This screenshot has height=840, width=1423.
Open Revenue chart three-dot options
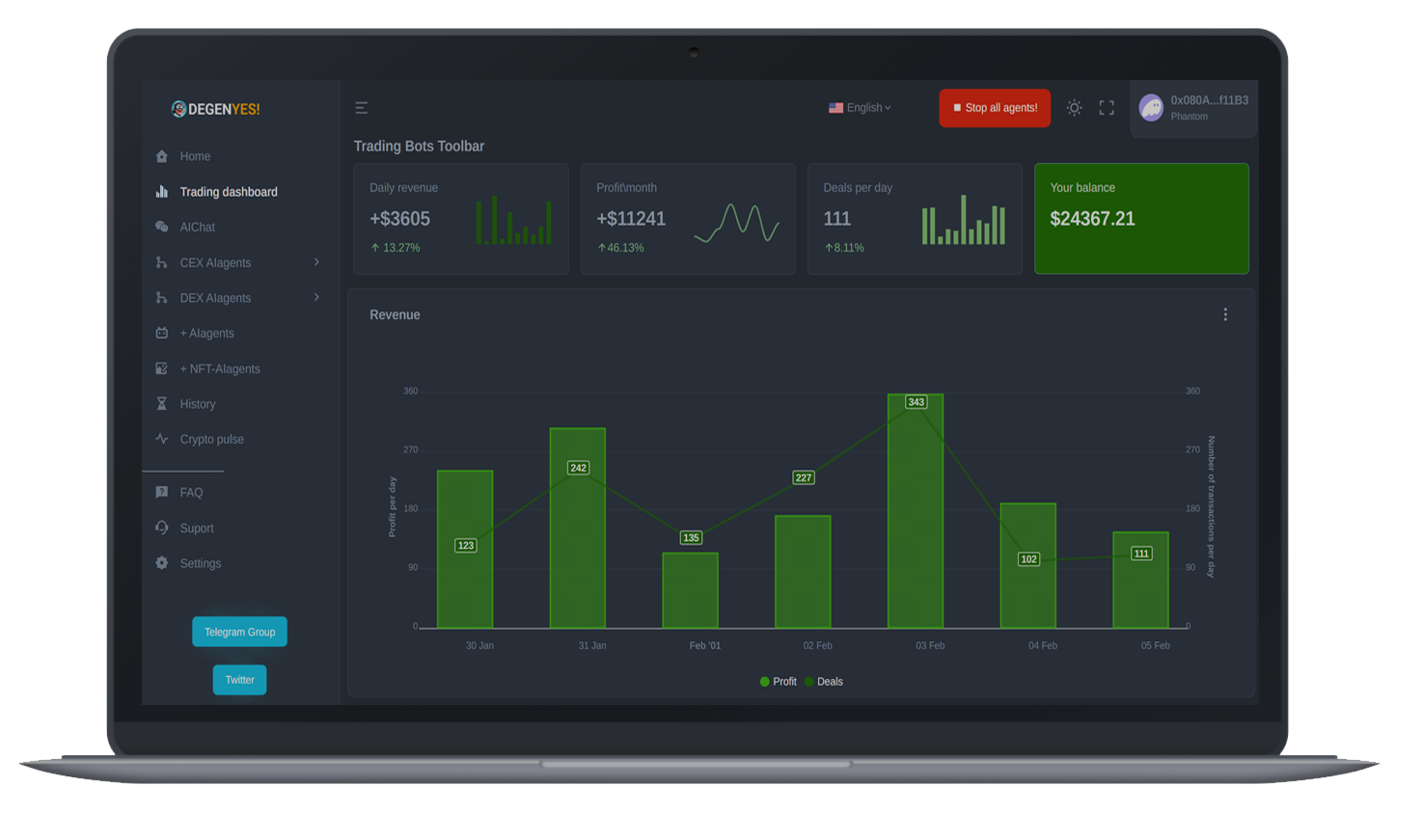(1225, 314)
